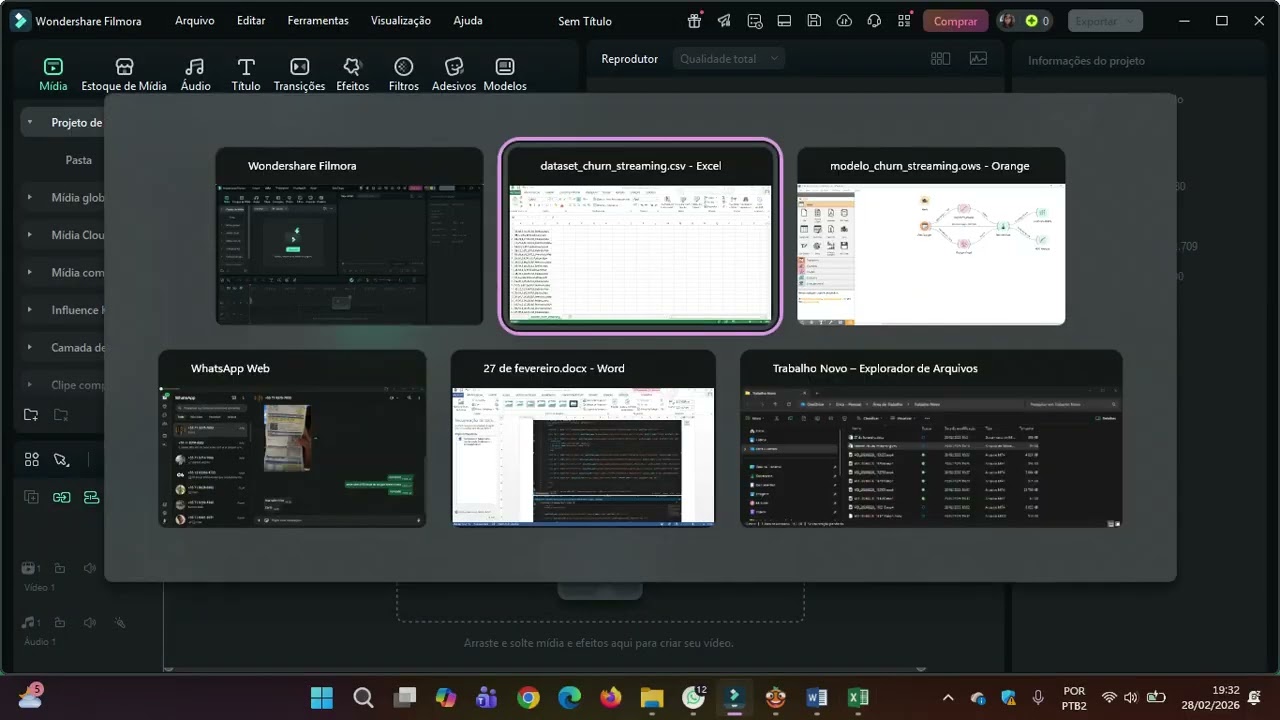Open Estoque de Mídia library
Viewport: 1280px width, 720px height.
point(124,75)
